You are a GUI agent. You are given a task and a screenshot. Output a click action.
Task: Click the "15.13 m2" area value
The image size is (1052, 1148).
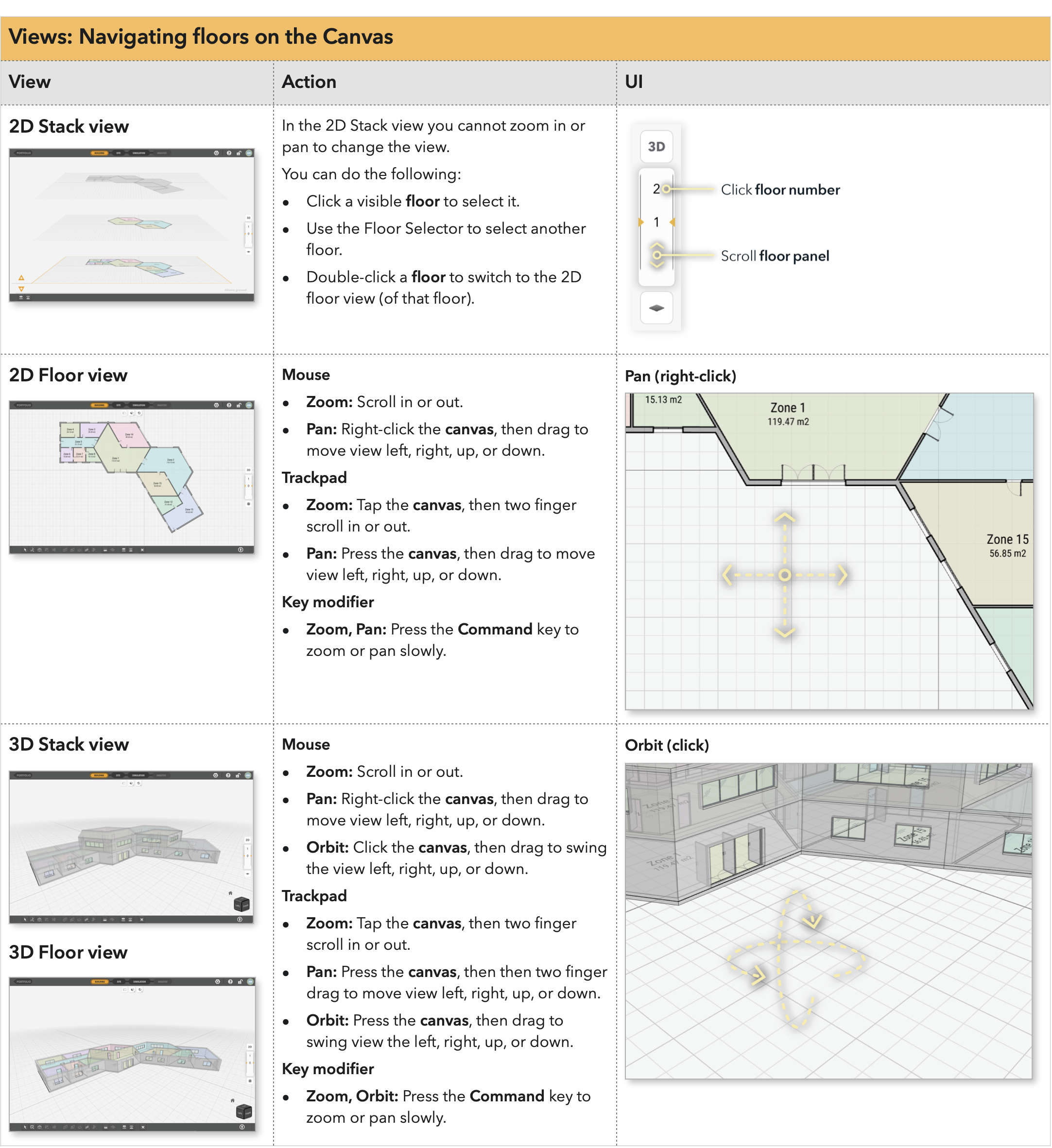663,400
